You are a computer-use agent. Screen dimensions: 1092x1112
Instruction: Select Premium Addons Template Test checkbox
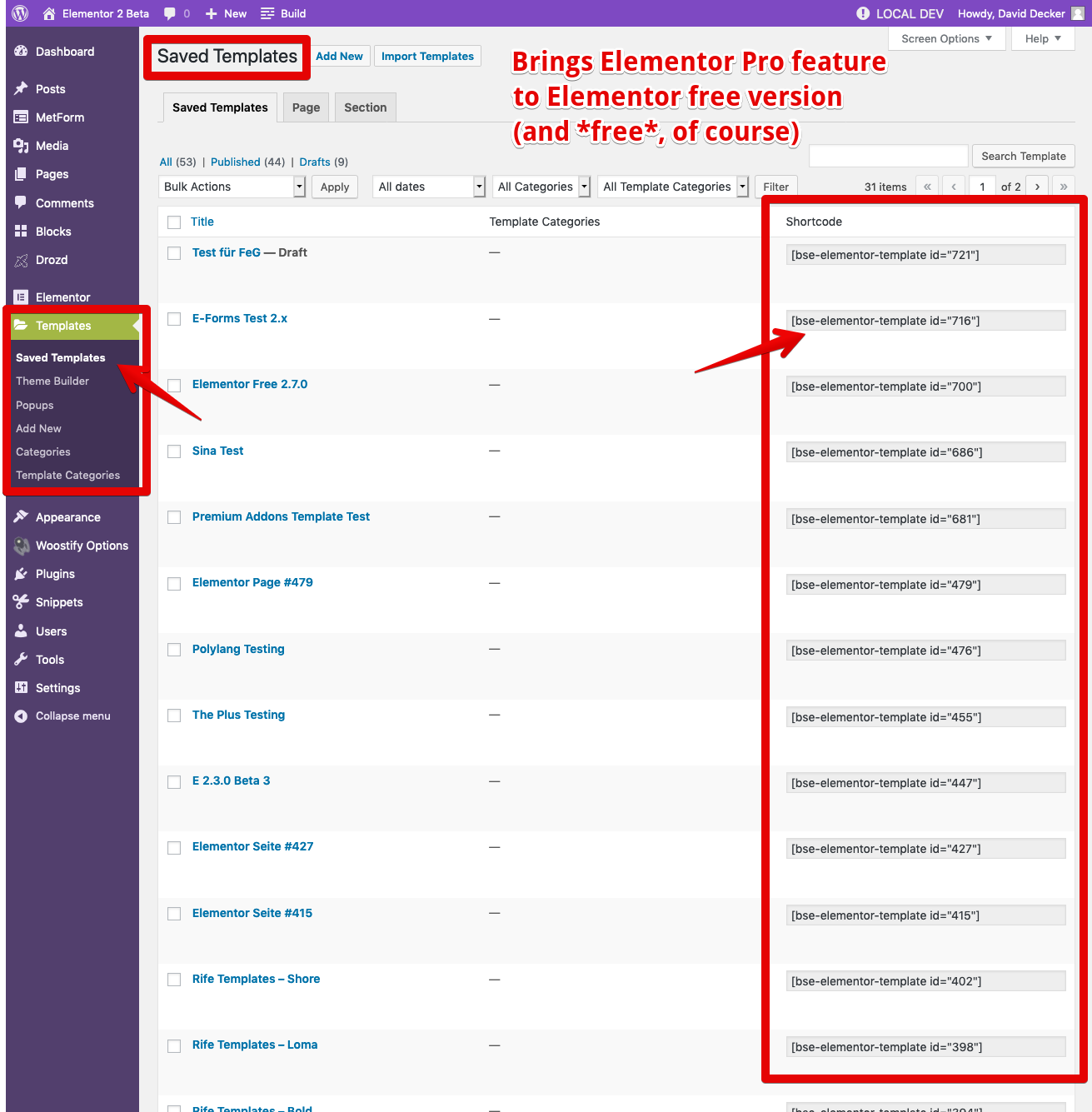click(174, 517)
